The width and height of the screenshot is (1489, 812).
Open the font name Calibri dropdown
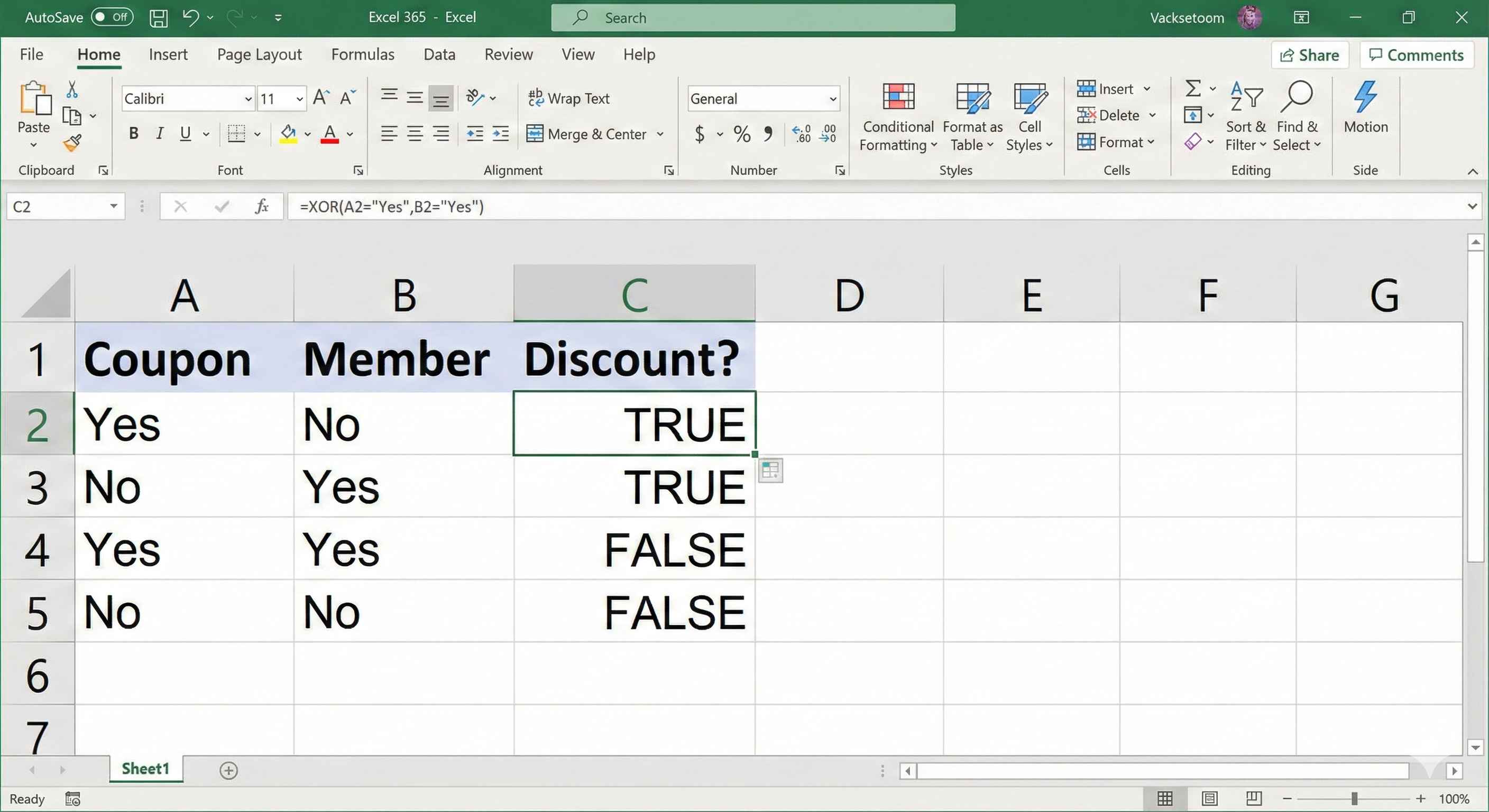click(248, 99)
